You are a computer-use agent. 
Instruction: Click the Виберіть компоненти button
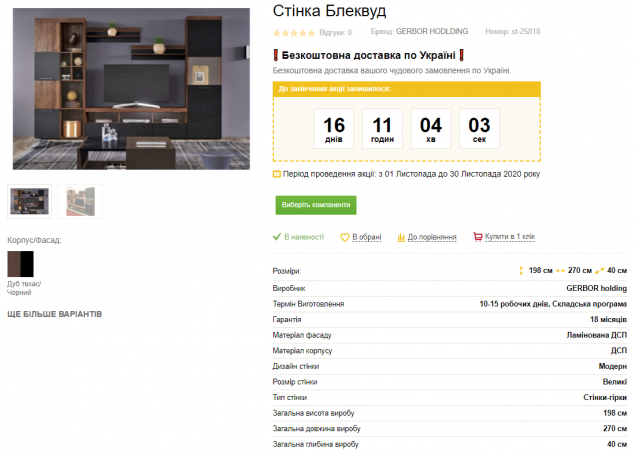pos(316,205)
